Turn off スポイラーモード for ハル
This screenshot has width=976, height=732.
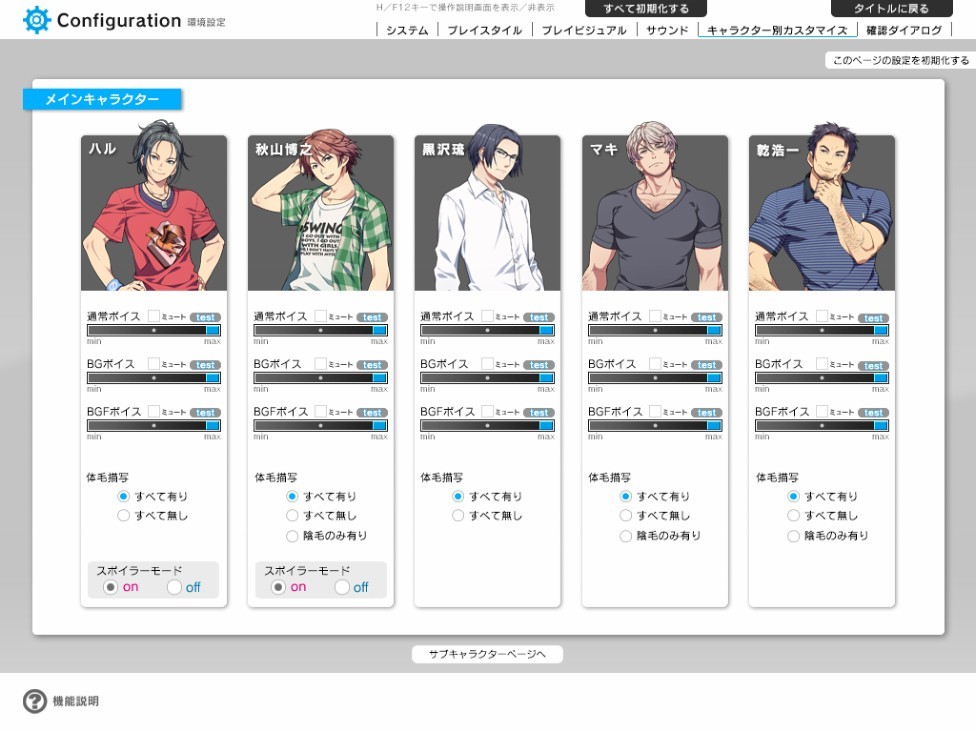(175, 587)
